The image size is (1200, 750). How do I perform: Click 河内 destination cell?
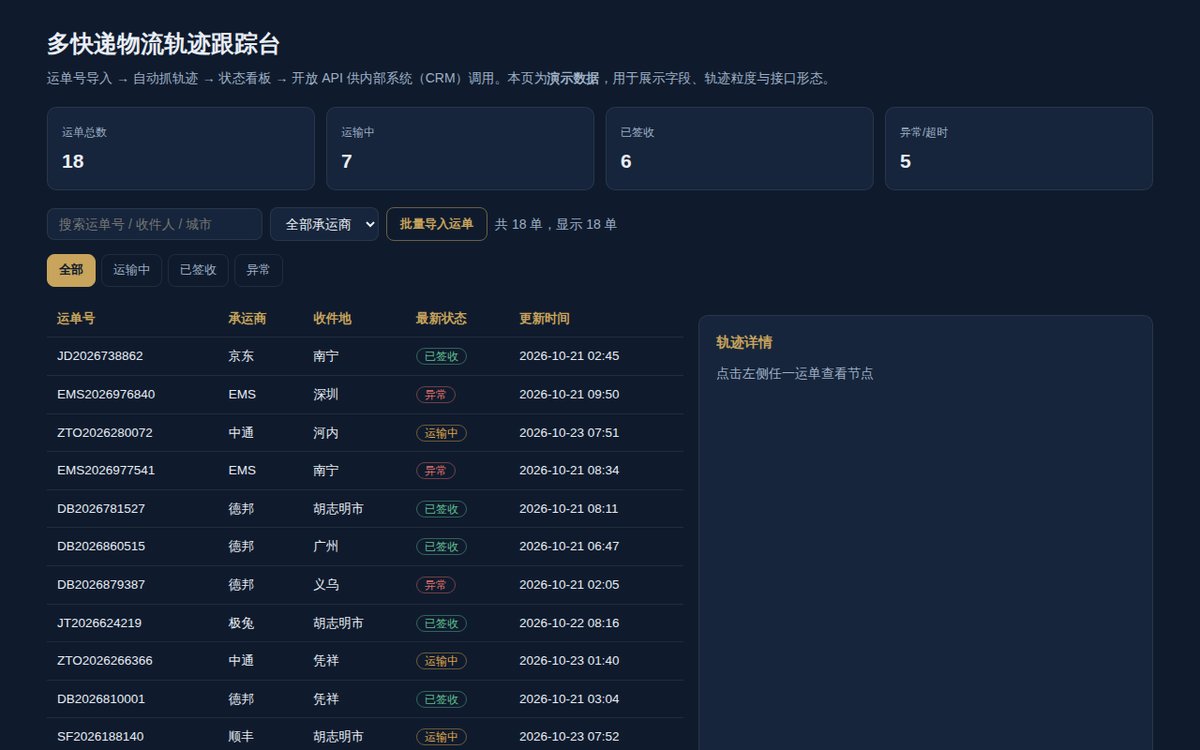coord(326,432)
